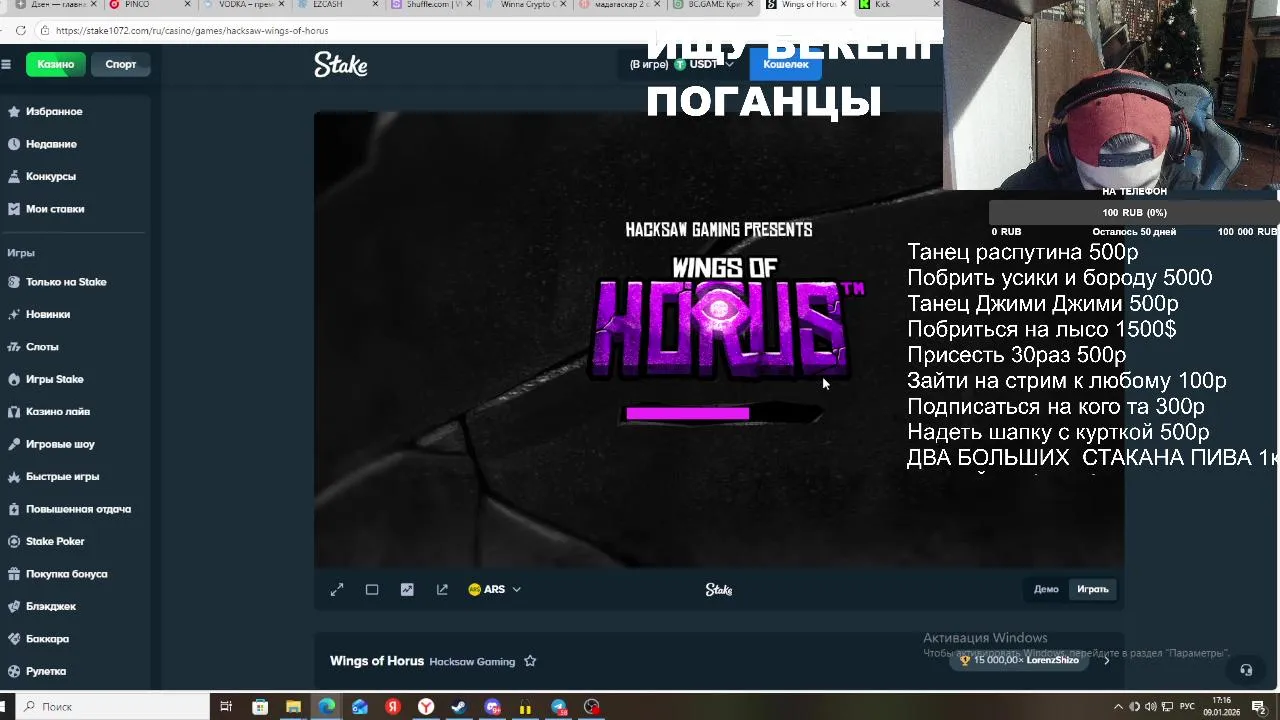Click the Баккара icon
This screenshot has height=720, width=1280.
14,639
